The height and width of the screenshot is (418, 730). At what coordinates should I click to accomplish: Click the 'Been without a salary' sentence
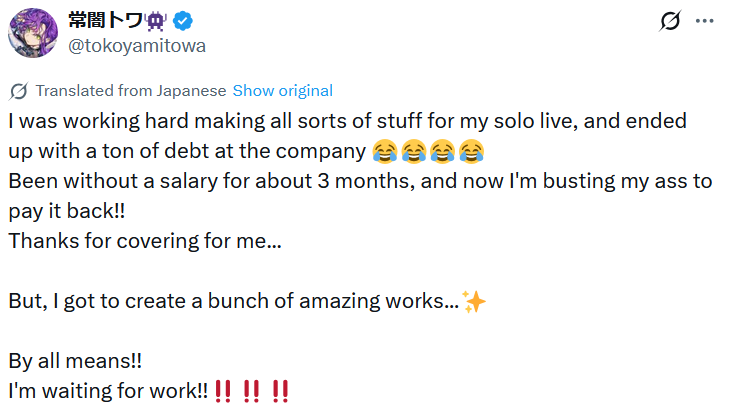pyautogui.click(x=360, y=182)
